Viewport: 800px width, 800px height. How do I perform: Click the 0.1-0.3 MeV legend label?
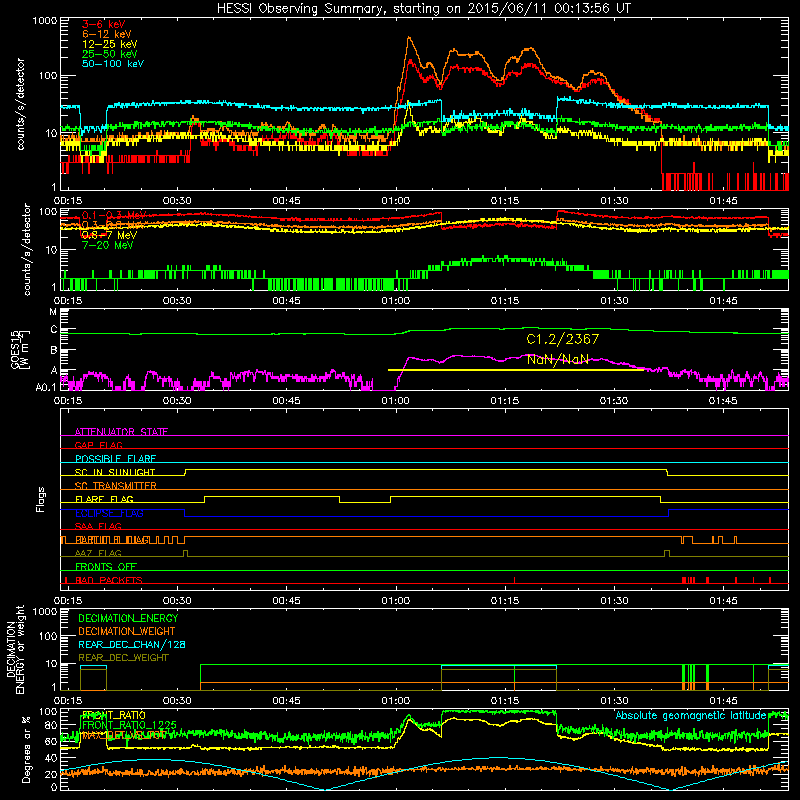(x=114, y=215)
